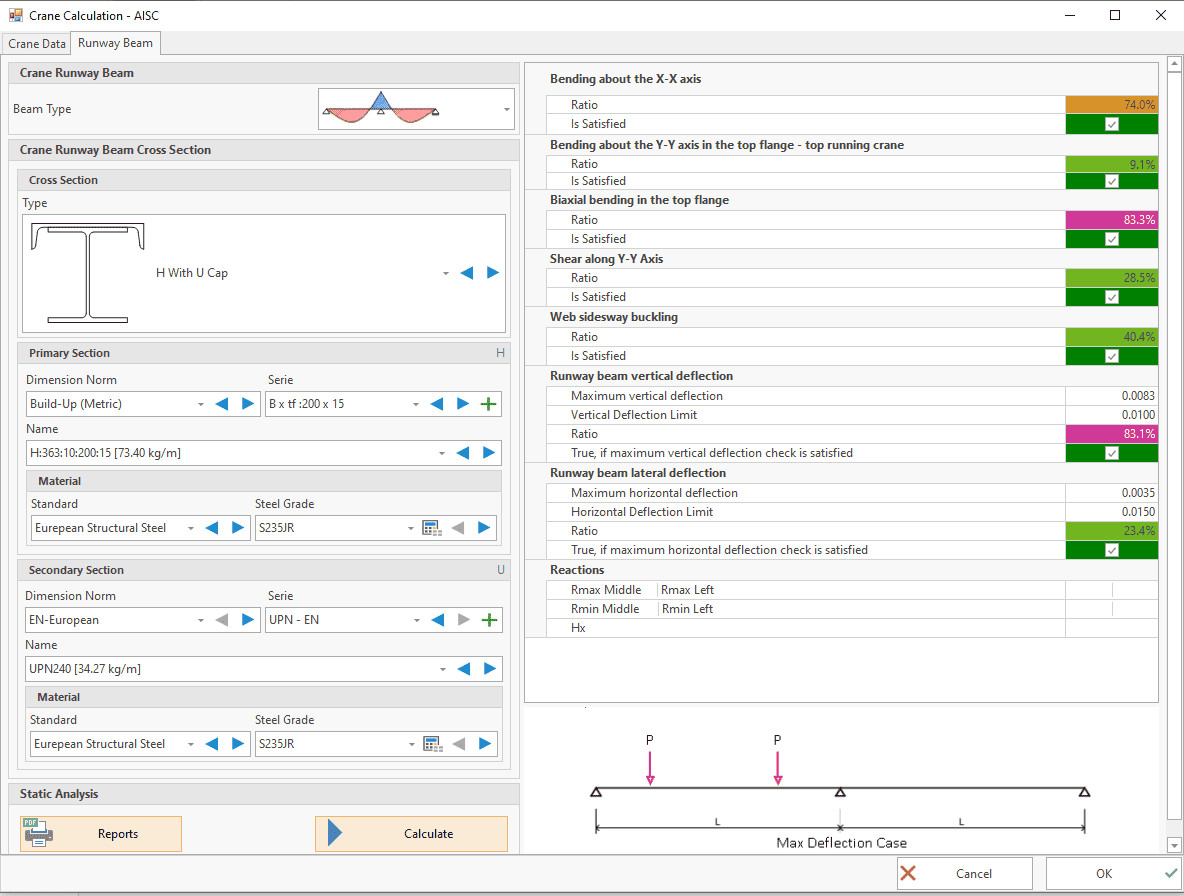Go to next primary section Name
This screenshot has height=896, width=1184.
(x=489, y=453)
